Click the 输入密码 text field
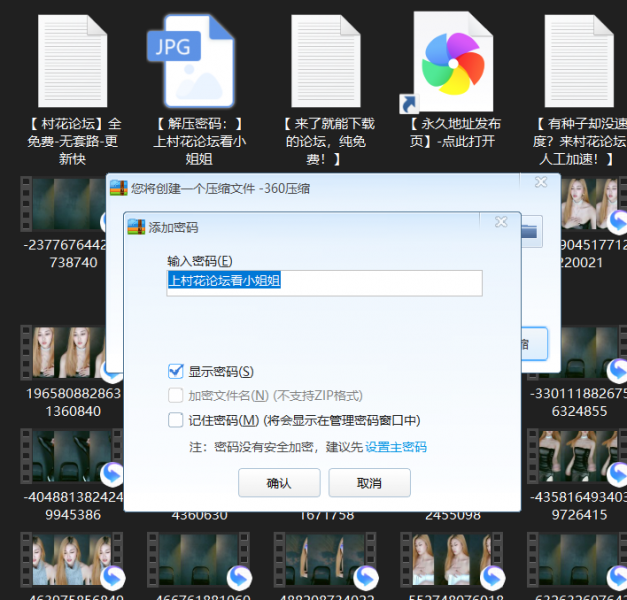 [x=324, y=282]
